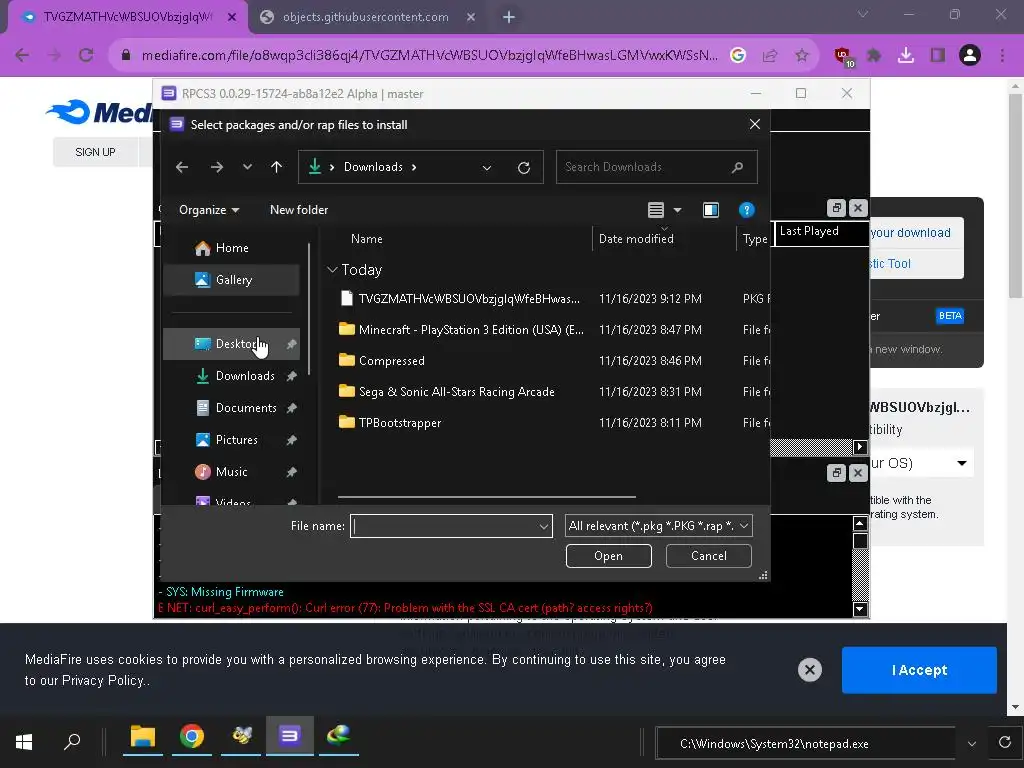Expand the File name history dropdown
Screen dimensions: 1024x768
coord(543,526)
